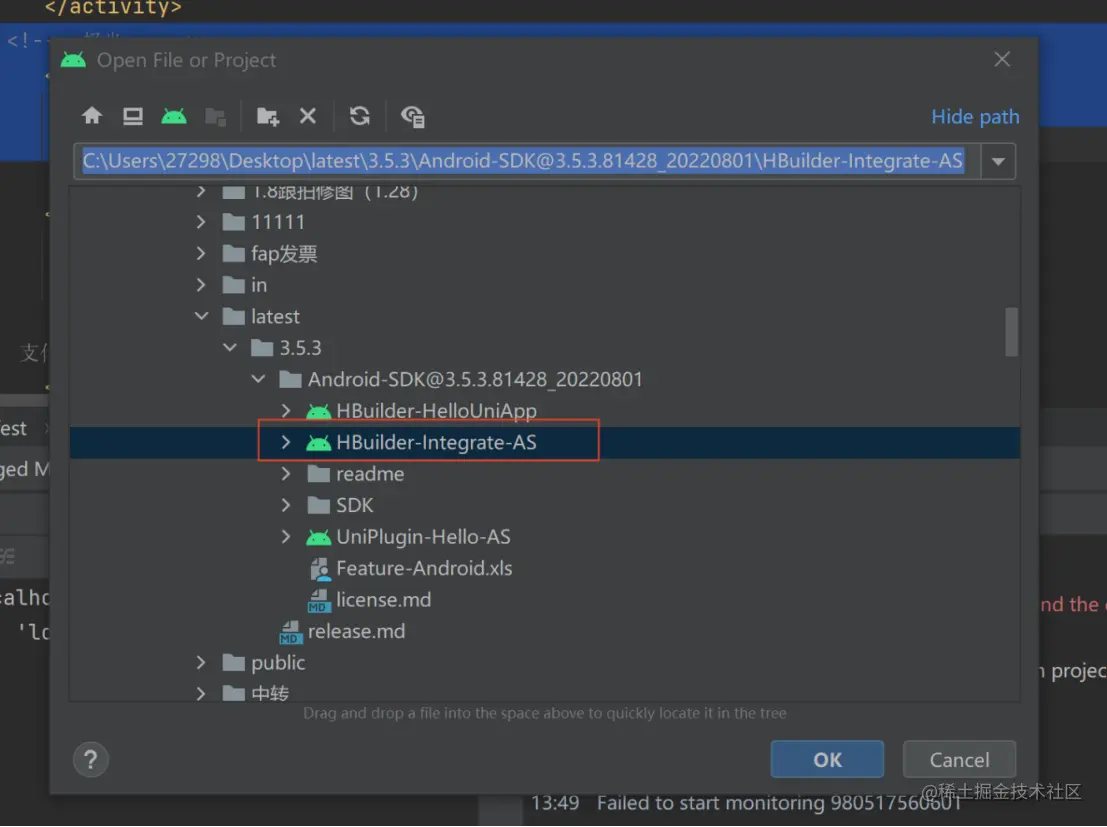1107x827 pixels.
Task: Collapse the latest folder
Action: 201,316
